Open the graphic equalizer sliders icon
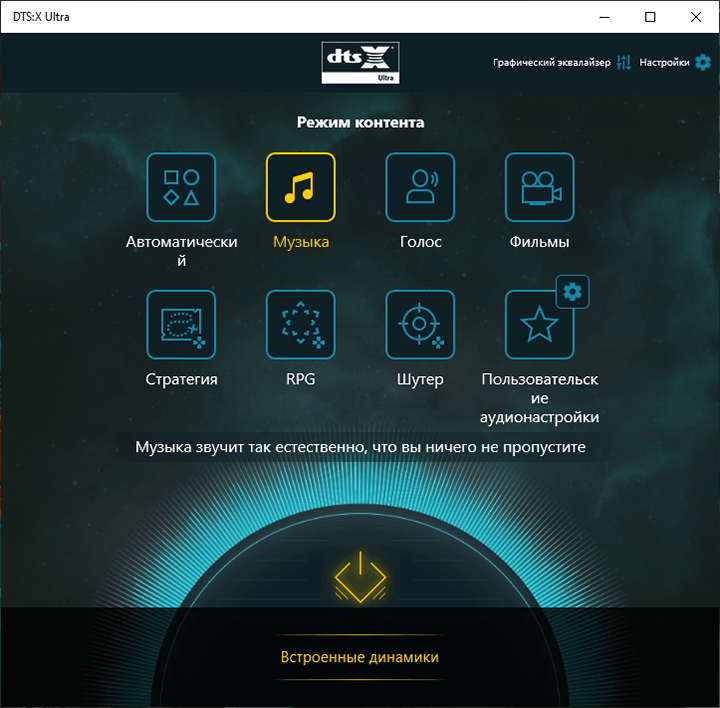Screen dimensions: 720x708 [624, 62]
